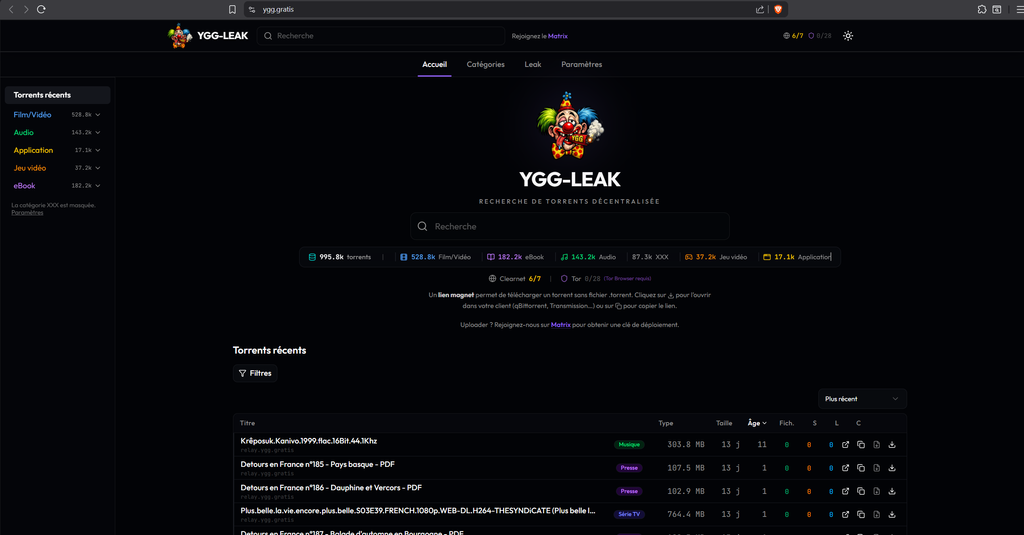The height and width of the screenshot is (535, 1024).
Task: Click the 37.2k Jeu vidéo stat chip
Action: coord(716,257)
